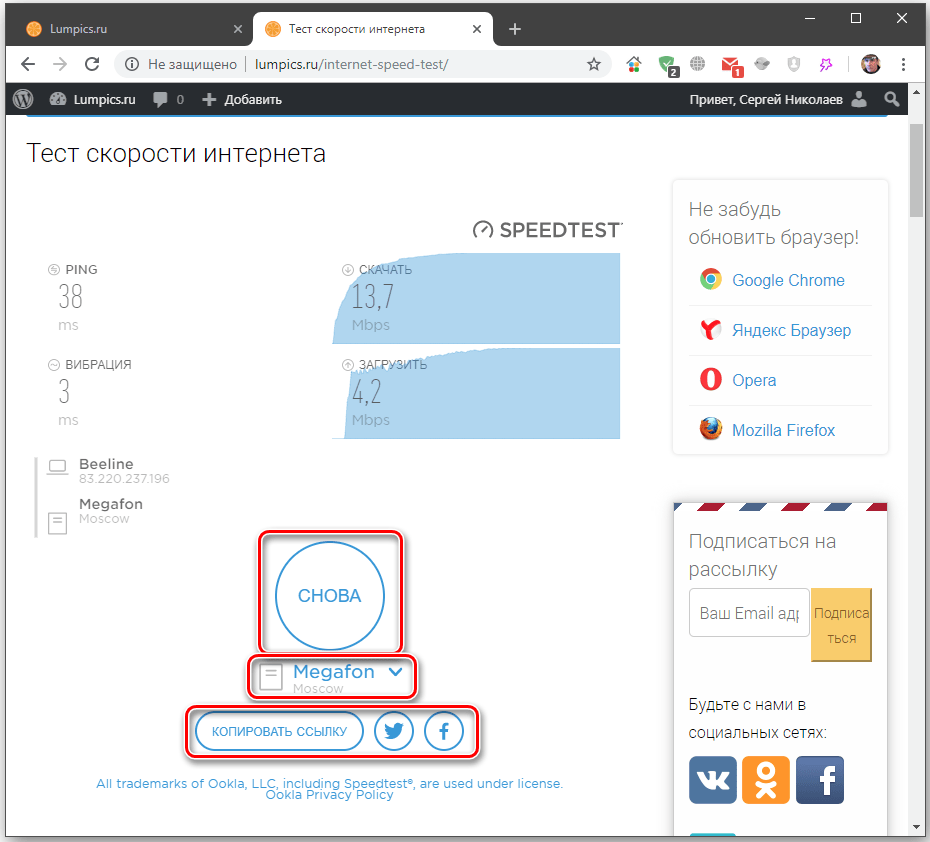Open the search magnifier in admin bar
This screenshot has width=930, height=842.
click(892, 99)
